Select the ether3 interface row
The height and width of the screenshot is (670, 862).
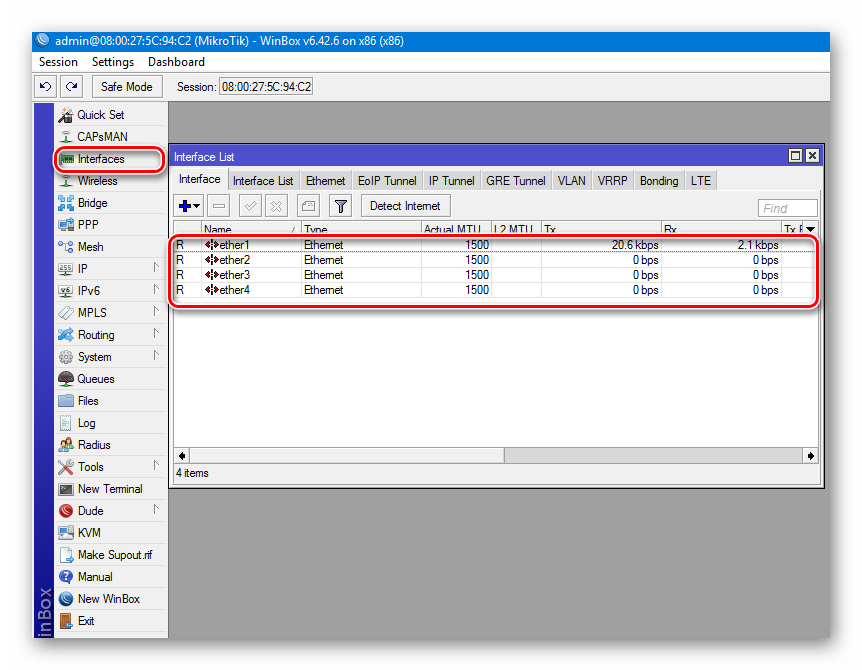pos(494,275)
